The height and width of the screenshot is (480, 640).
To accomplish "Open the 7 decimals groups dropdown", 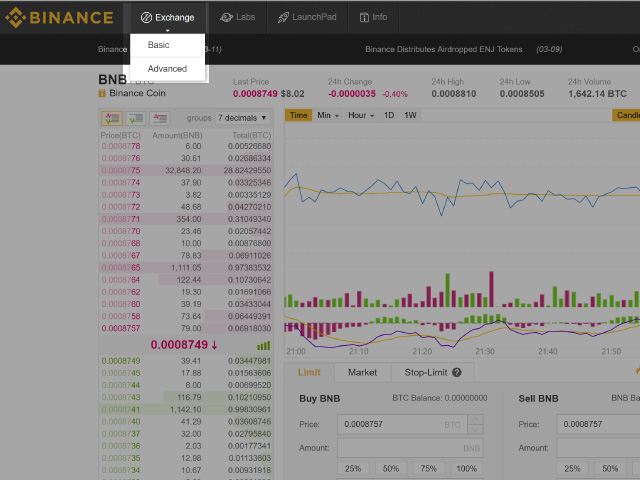I will (242, 118).
